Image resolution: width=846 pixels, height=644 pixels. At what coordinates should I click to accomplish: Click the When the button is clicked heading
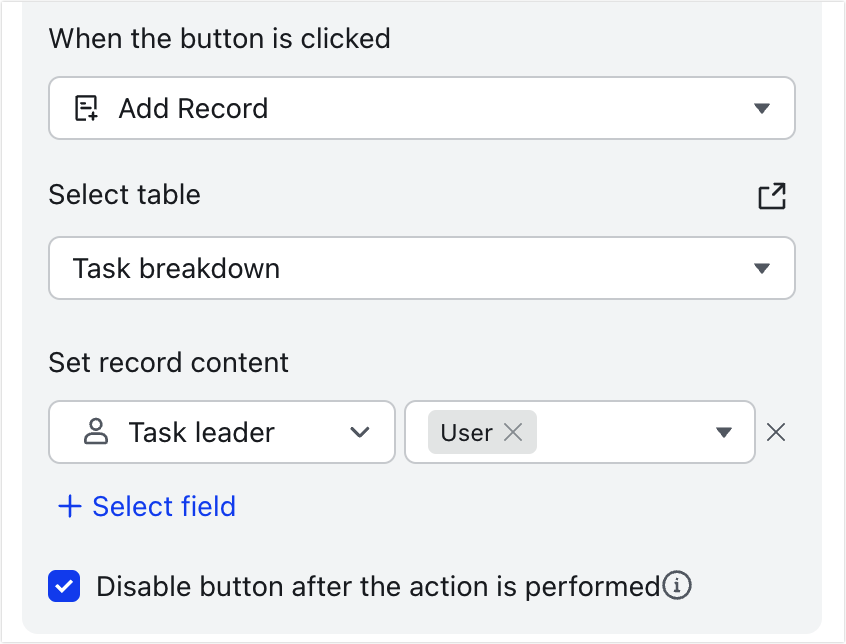(x=219, y=39)
